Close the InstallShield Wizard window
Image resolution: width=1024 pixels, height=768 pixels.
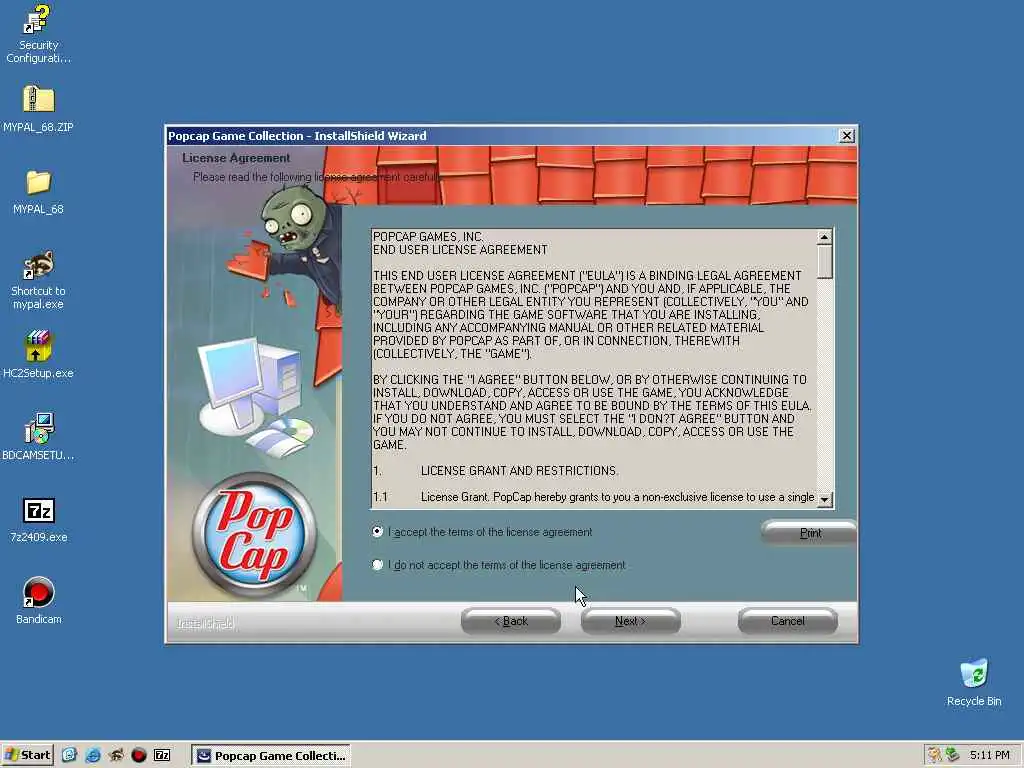pos(846,136)
